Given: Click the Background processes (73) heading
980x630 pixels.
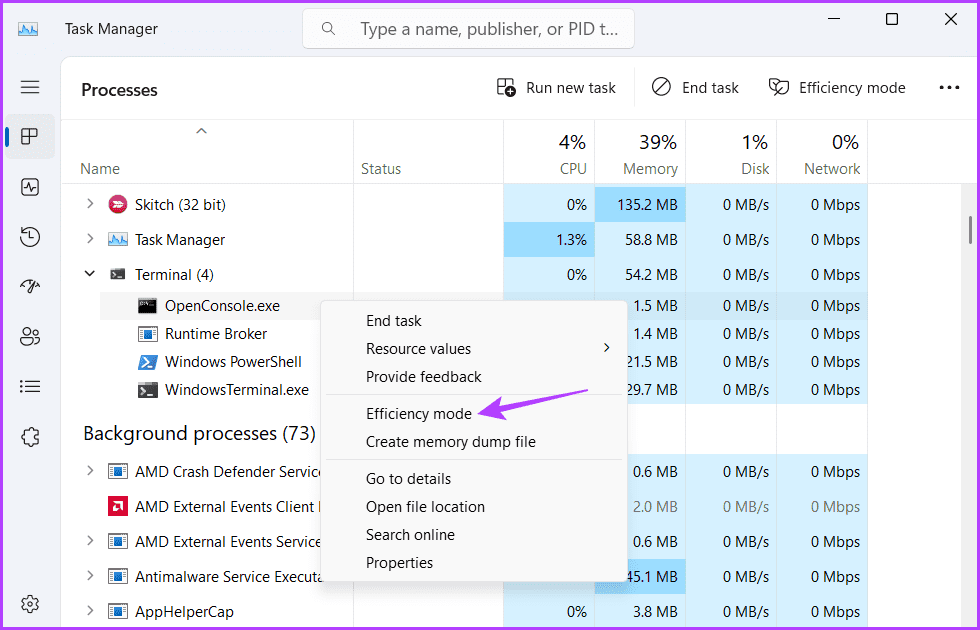Looking at the screenshot, I should click(199, 433).
